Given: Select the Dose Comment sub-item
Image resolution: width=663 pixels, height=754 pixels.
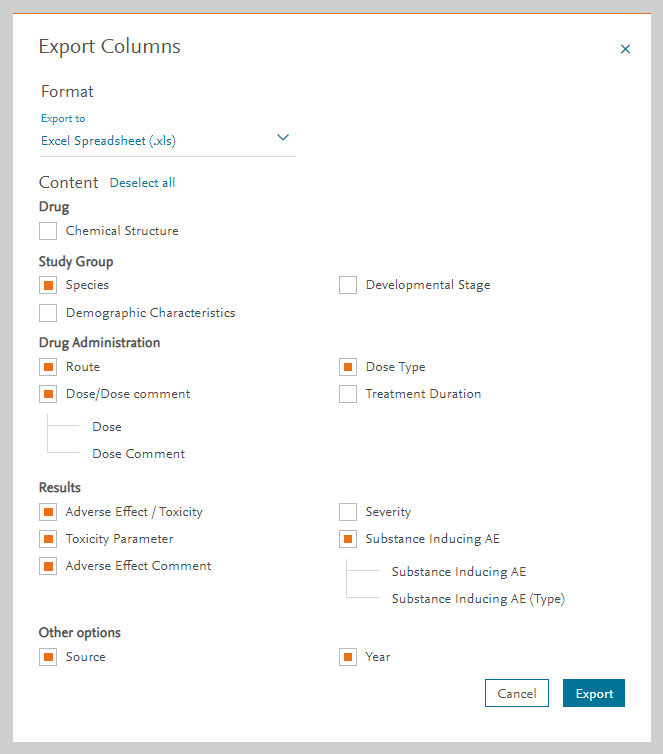Looking at the screenshot, I should [138, 454].
